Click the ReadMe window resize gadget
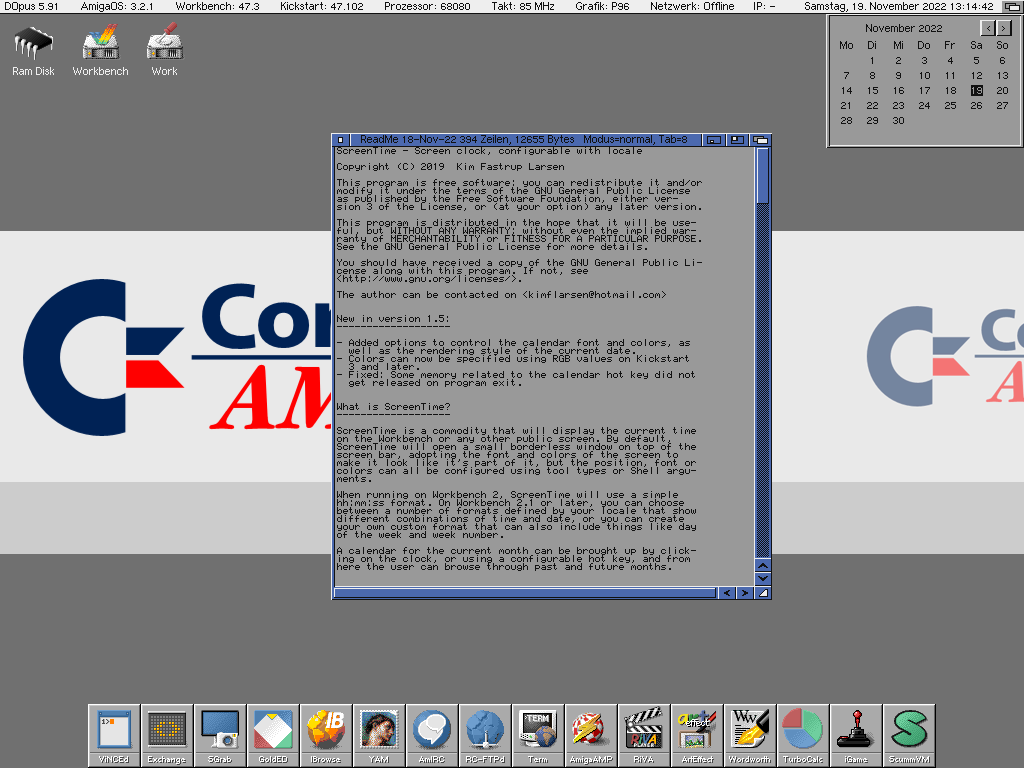Viewport: 1024px width, 768px height. coord(763,593)
